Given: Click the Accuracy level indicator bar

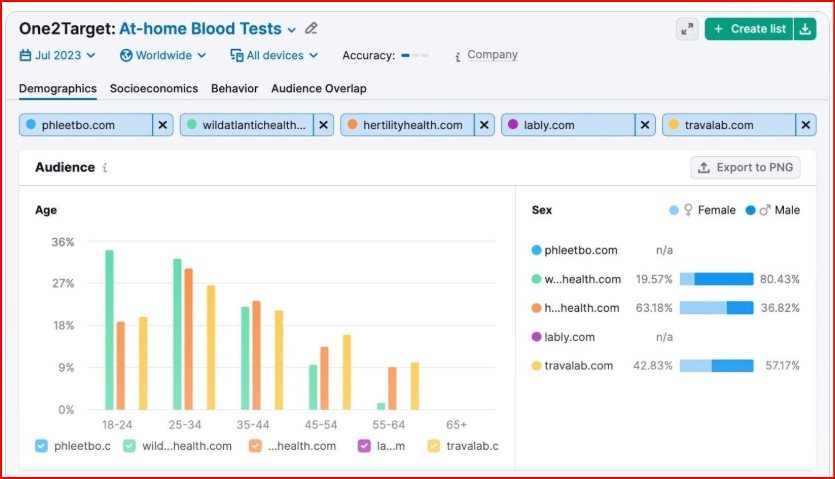Looking at the screenshot, I should [415, 55].
